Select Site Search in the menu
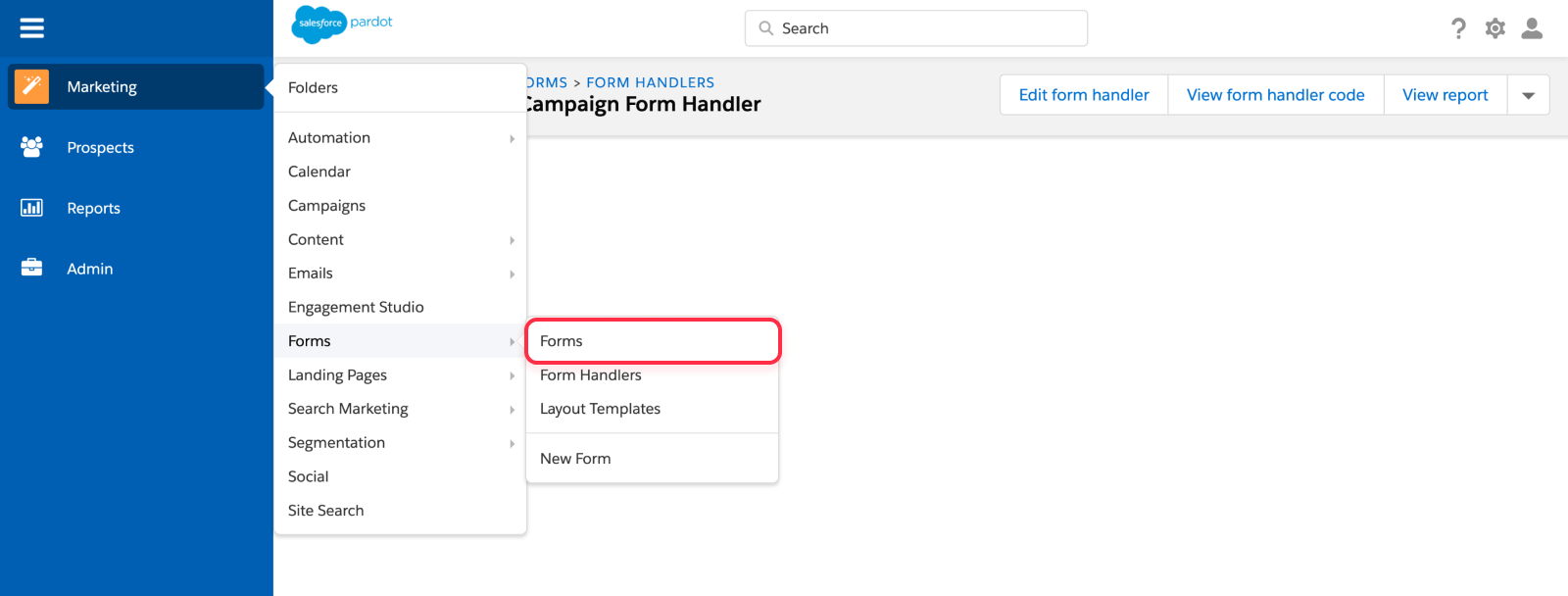1568x596 pixels. pyautogui.click(x=325, y=510)
